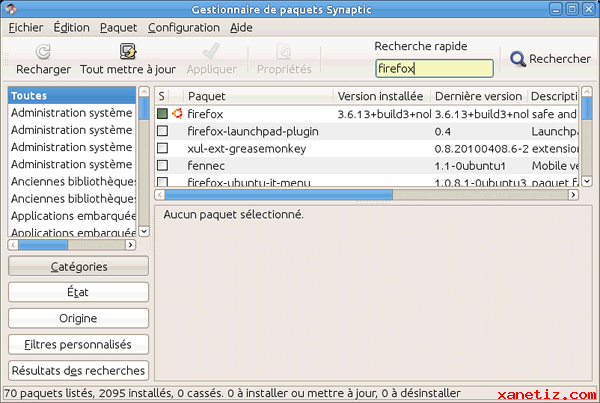Click the package list scroll left arrow
The image size is (600, 403).
tap(160, 195)
